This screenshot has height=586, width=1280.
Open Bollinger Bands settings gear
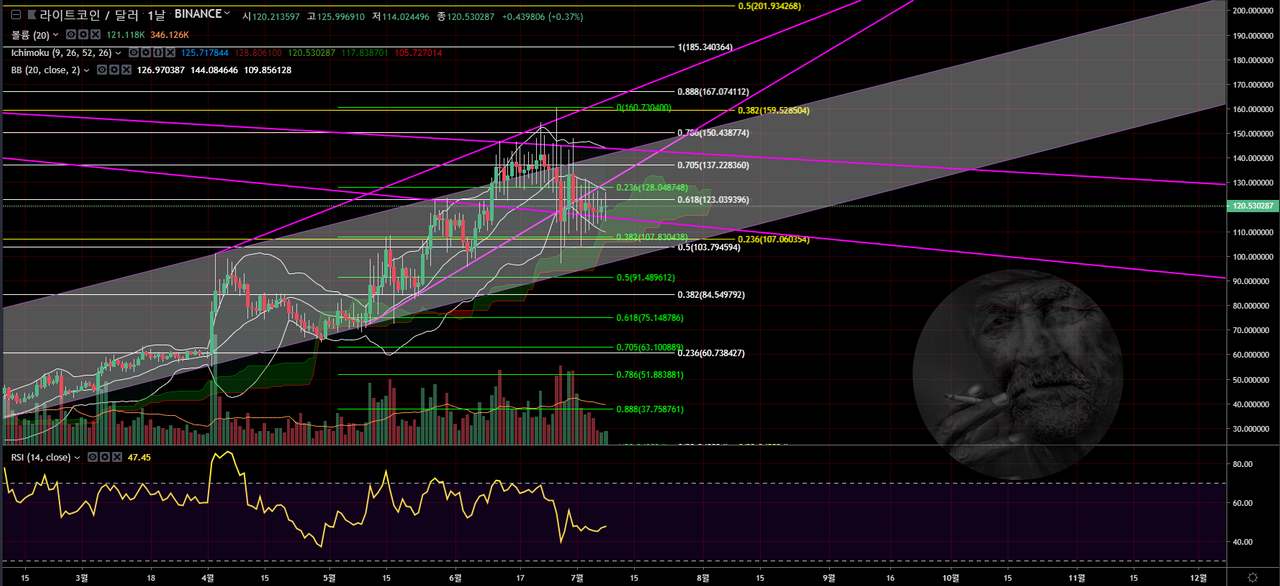pyautogui.click(x=114, y=70)
